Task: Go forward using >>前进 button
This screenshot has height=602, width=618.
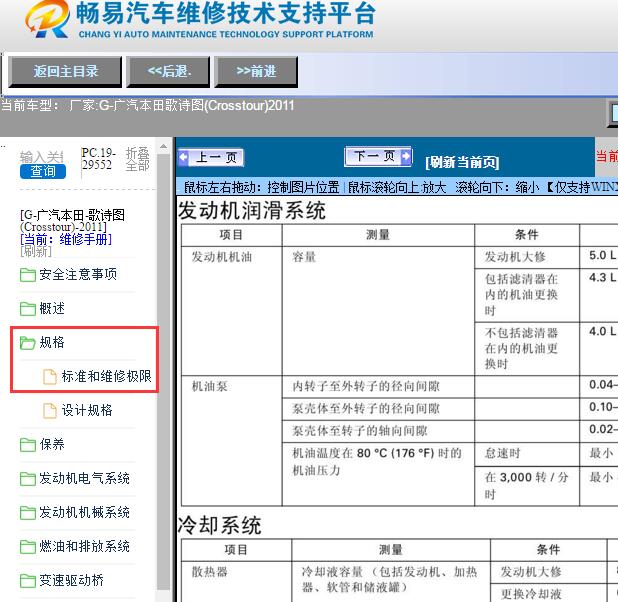Action: pyautogui.click(x=256, y=71)
